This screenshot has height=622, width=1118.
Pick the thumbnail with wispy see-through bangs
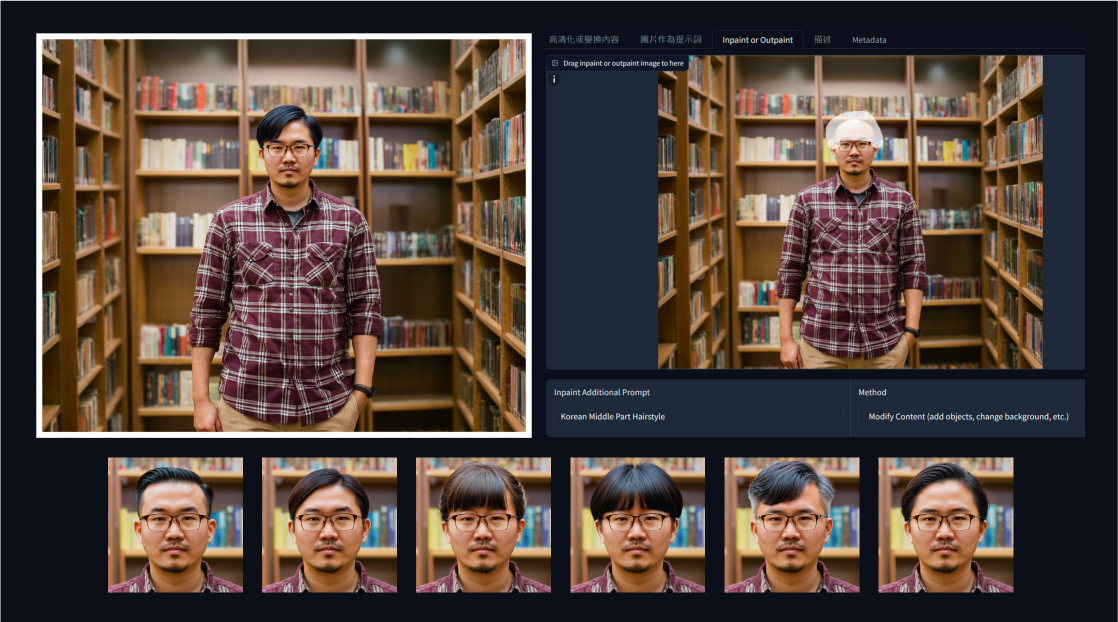pos(483,525)
